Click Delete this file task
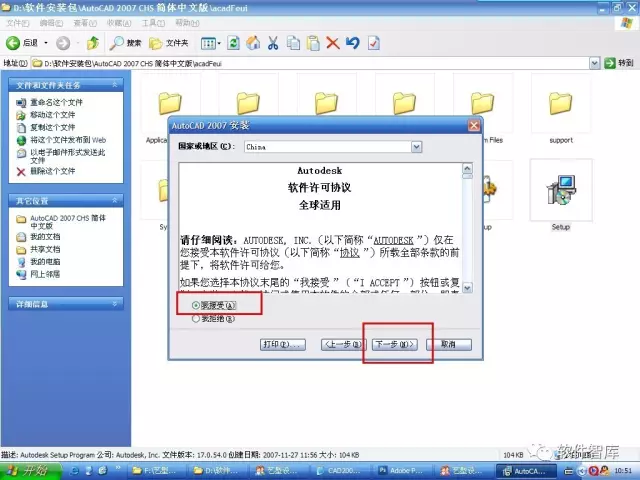Viewport: 640px width, 480px height. pyautogui.click(x=53, y=171)
